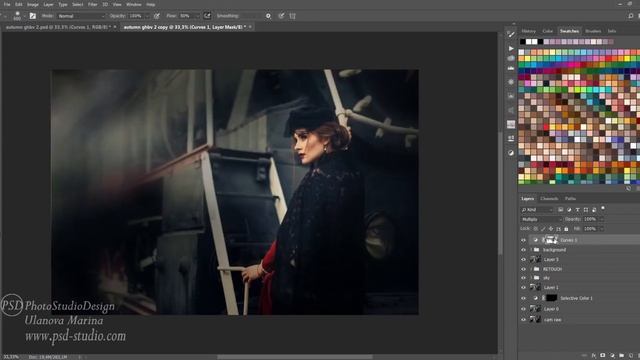Switch to the Paths tab
Image resolution: width=640 pixels, height=360 pixels.
[570, 199]
